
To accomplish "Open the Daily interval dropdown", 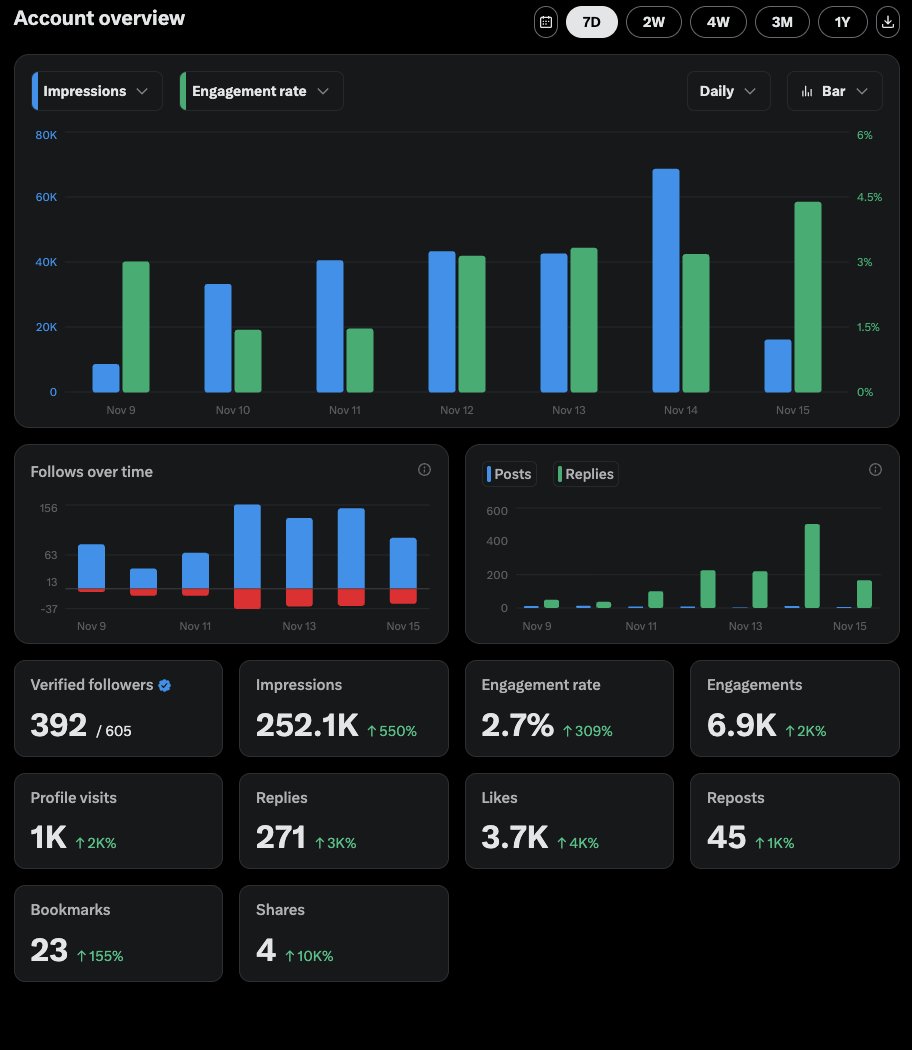I will [728, 91].
